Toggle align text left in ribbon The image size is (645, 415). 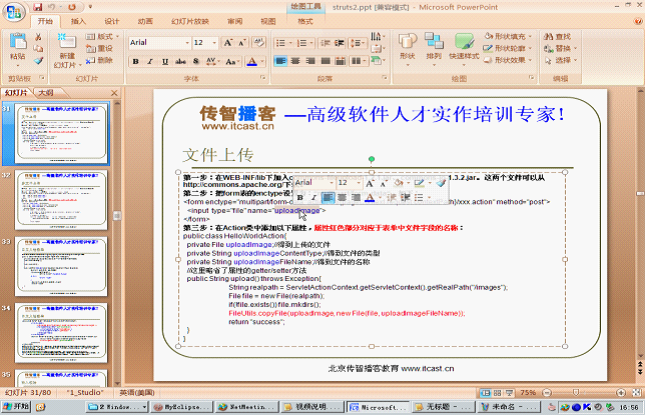point(281,61)
